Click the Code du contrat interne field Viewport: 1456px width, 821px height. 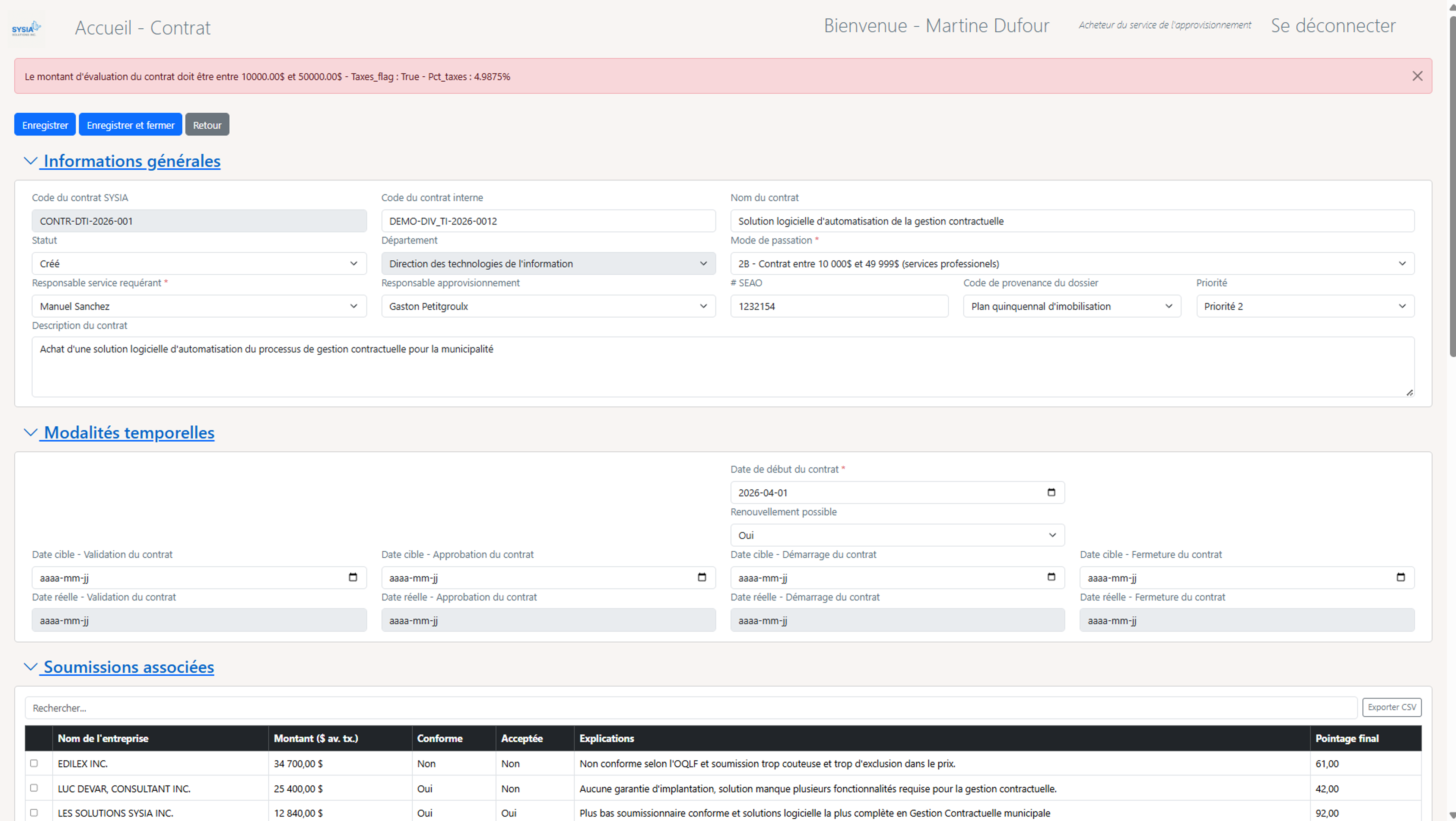(x=548, y=221)
